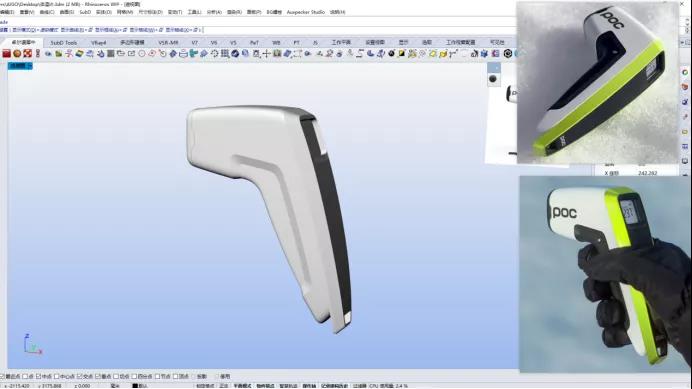Toggle the 中心点 osnap checkbox
The width and height of the screenshot is (692, 389).
coord(56,376)
